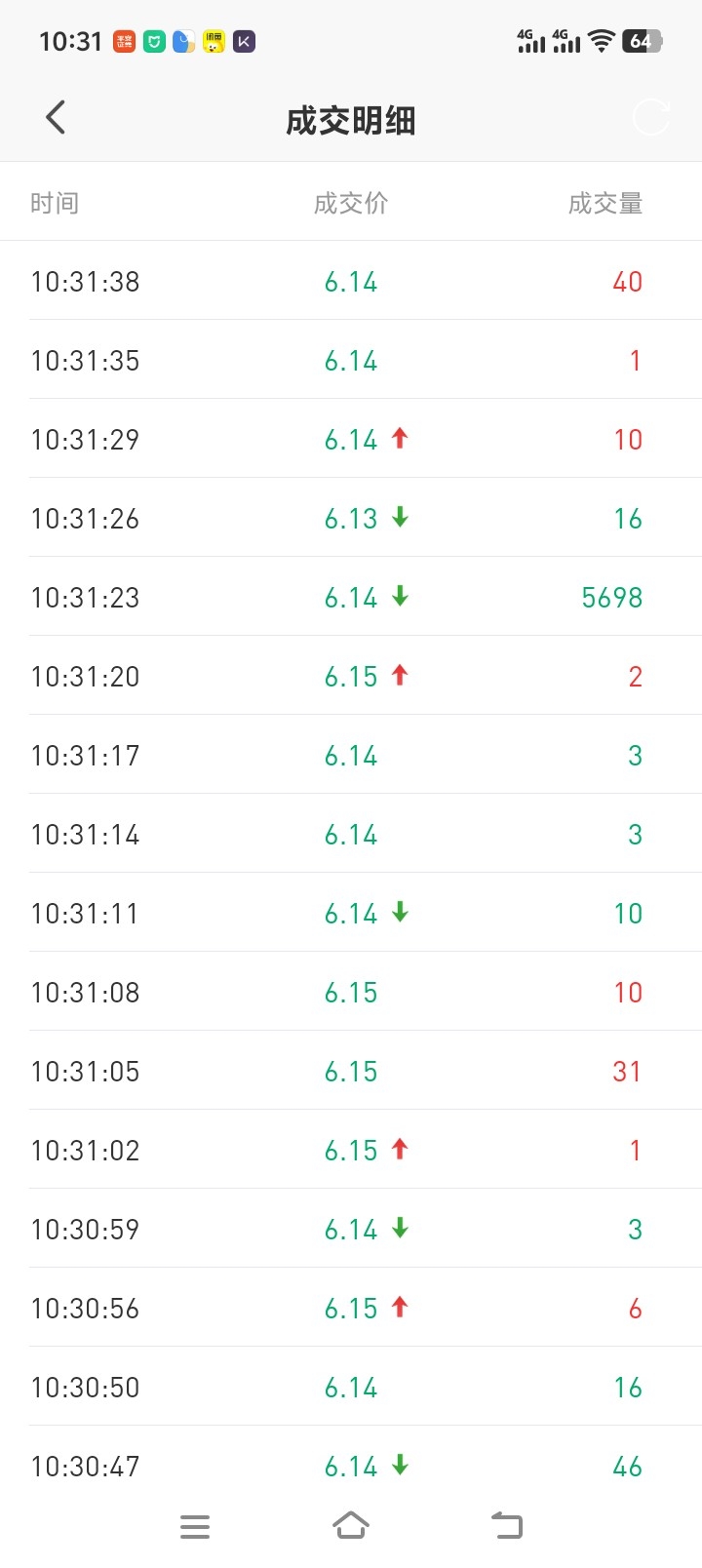Tap the red up arrow at 10:31:29
702x1568 pixels.
click(x=400, y=439)
